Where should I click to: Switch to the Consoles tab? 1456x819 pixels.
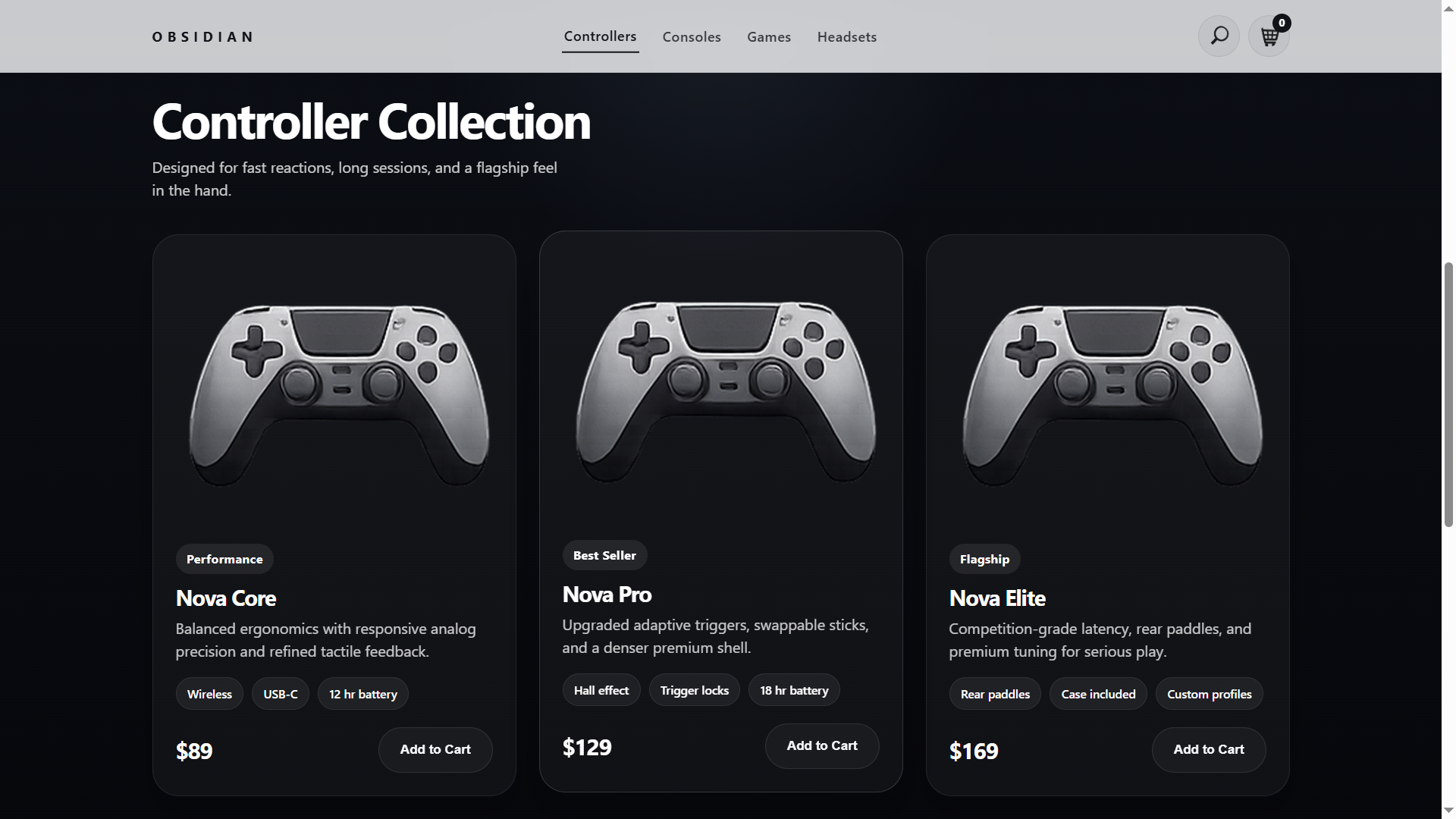coord(691,36)
